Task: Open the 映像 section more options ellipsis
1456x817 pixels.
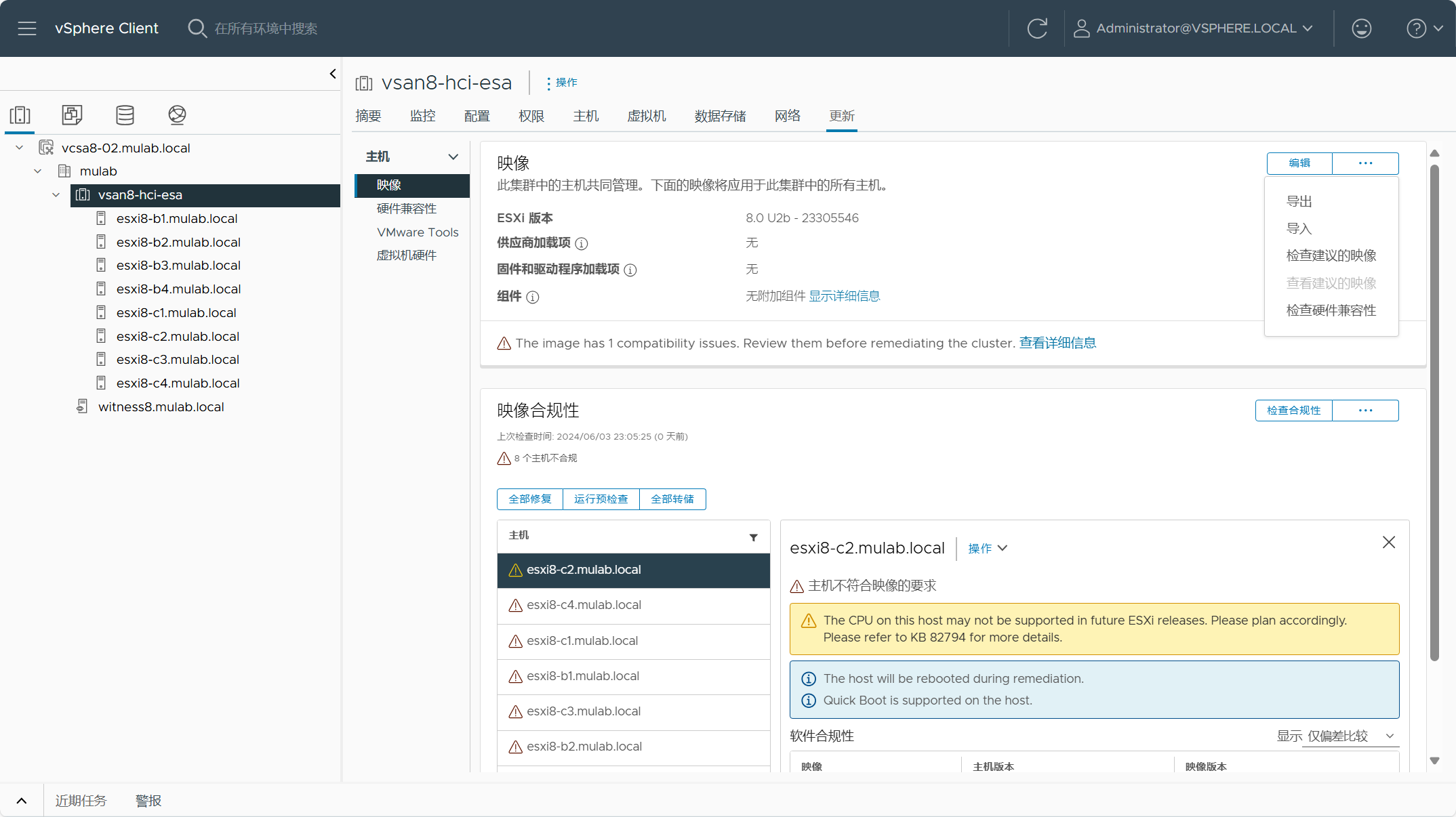Action: [x=1365, y=163]
